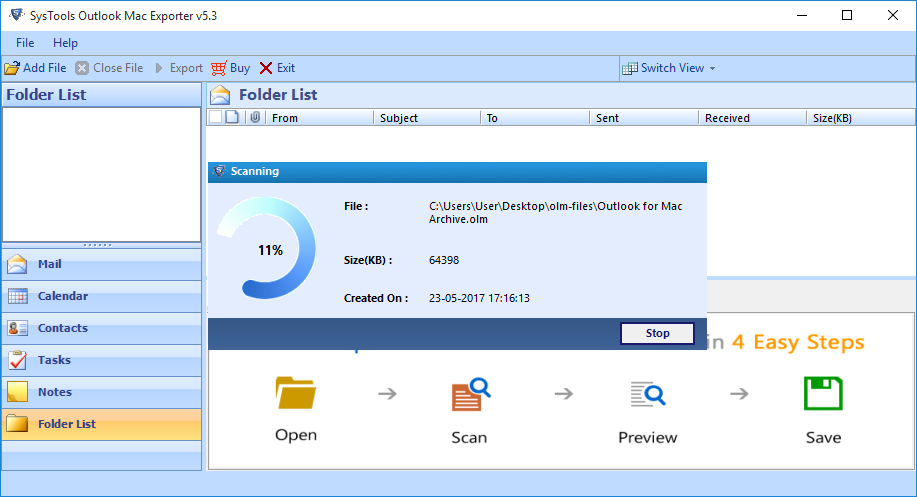The width and height of the screenshot is (917, 497).
Task: Click the Open step folder icon
Action: [296, 393]
